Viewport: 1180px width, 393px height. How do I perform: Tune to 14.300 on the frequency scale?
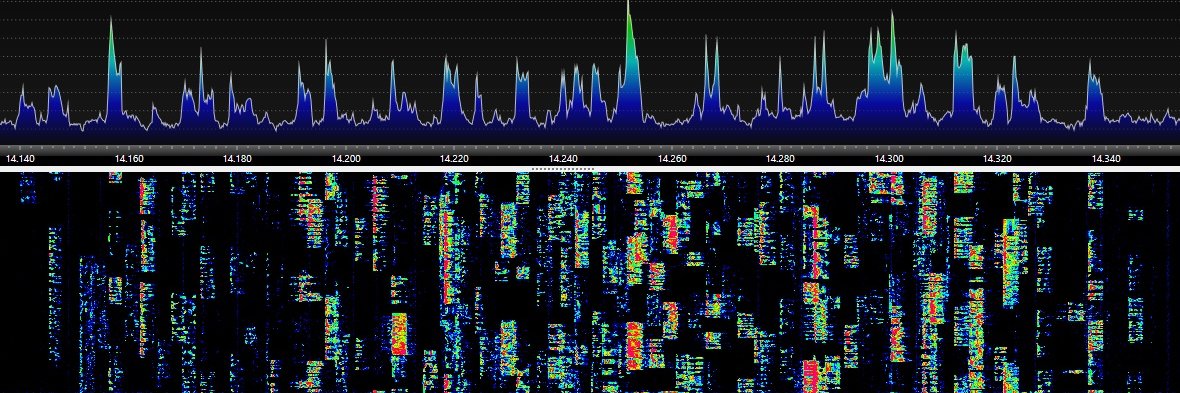point(890,159)
